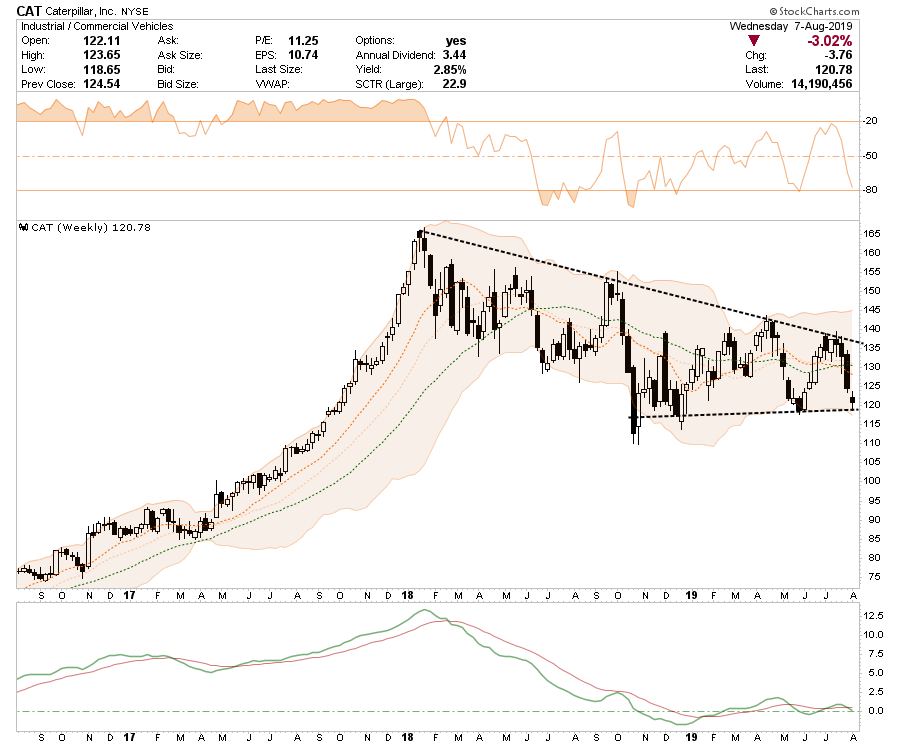Click the '17' year marker on price chart axis
Screen dimensions: 900x746
click(x=129, y=595)
